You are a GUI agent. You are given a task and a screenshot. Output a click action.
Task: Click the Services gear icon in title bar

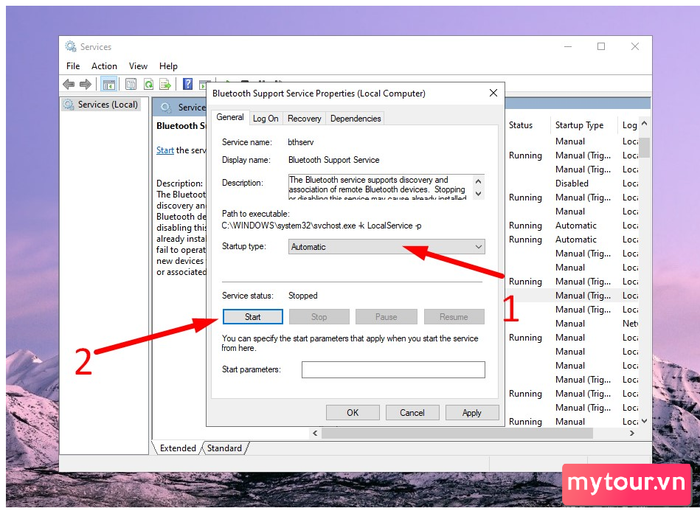click(71, 46)
